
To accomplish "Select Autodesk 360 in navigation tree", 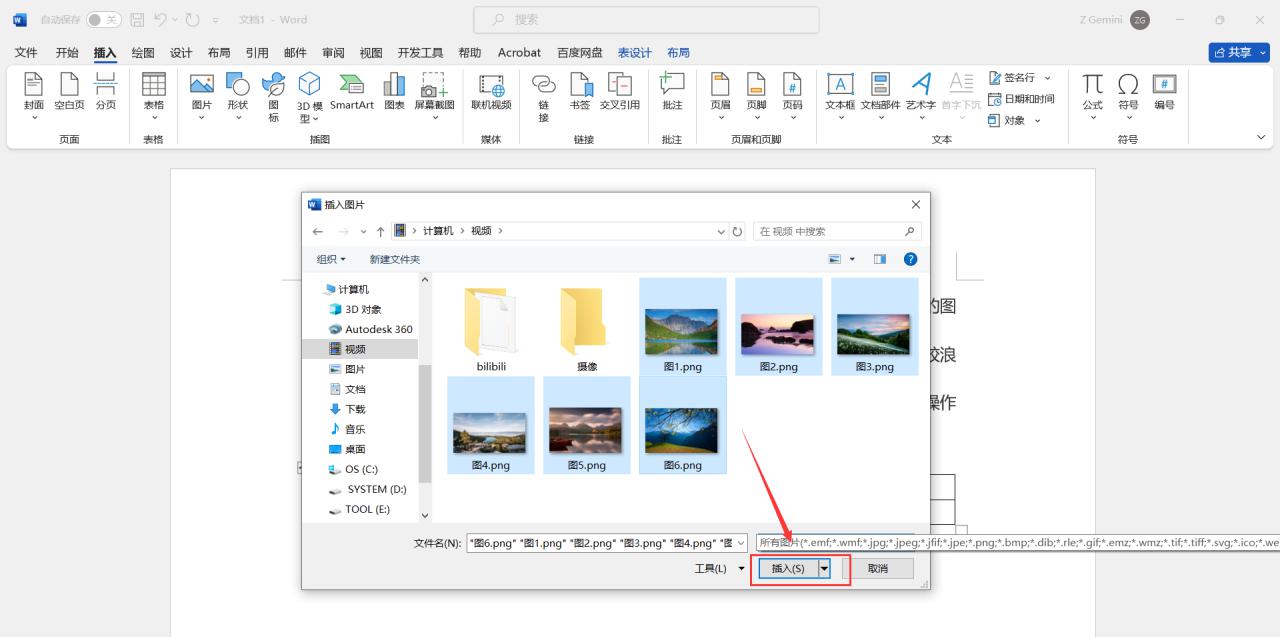I will (x=371, y=329).
